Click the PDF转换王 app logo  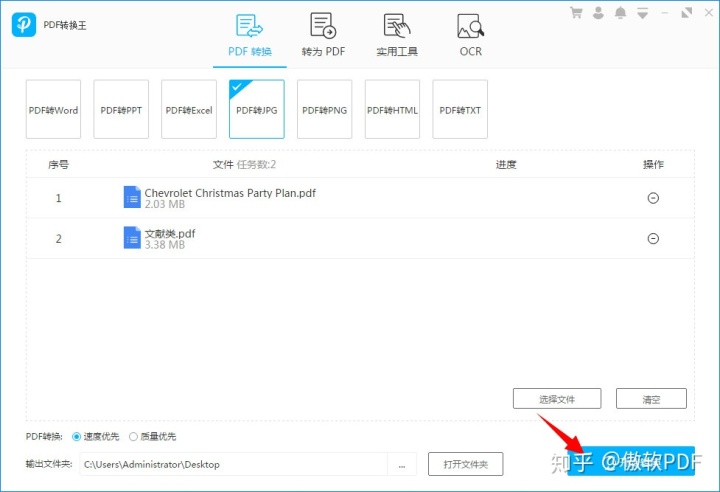point(24,25)
